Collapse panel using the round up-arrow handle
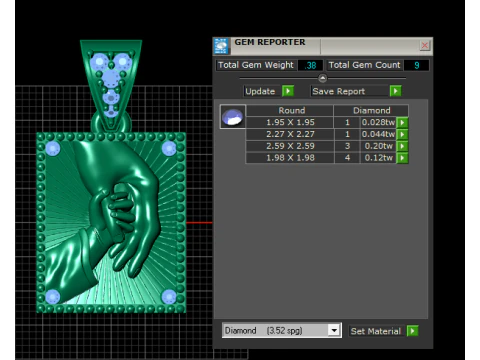The image size is (480, 360). coord(322,78)
